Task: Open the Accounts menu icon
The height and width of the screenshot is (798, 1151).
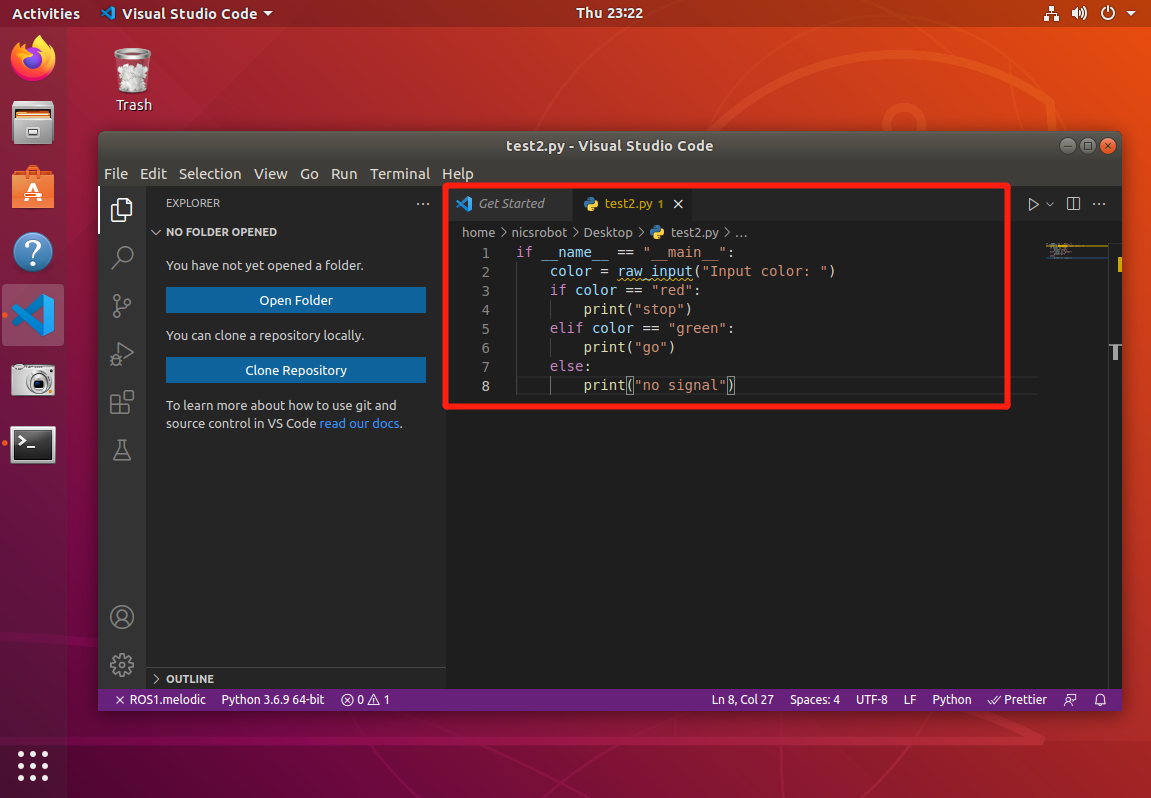Action: click(x=122, y=617)
